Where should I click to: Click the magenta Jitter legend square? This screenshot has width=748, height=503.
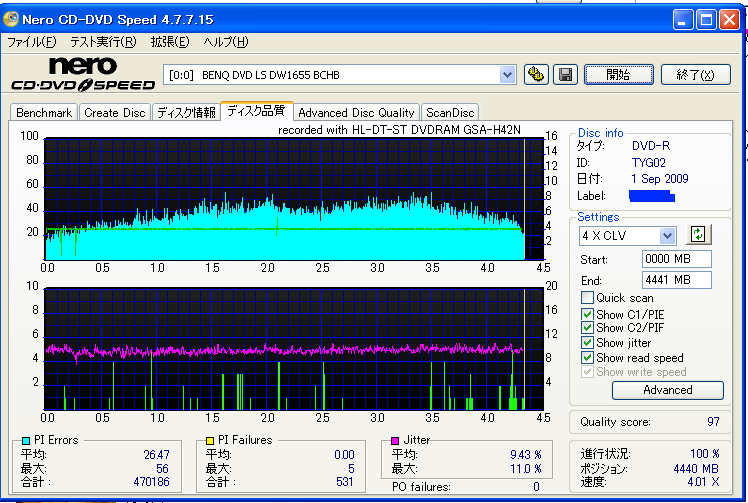[x=395, y=440]
